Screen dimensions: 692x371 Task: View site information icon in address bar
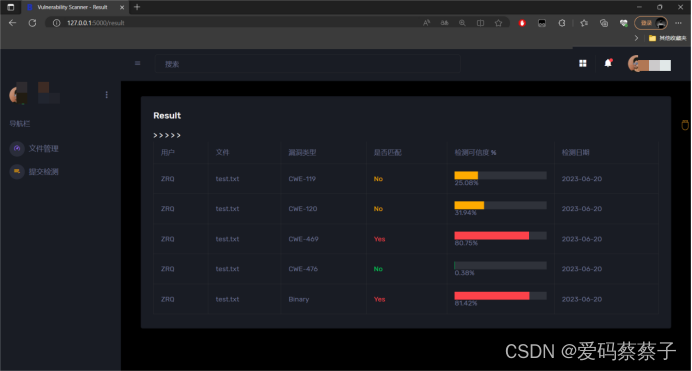(x=56, y=23)
